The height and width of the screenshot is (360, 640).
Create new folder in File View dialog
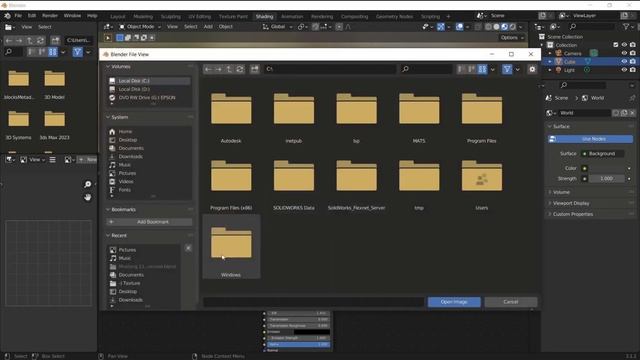click(255, 69)
